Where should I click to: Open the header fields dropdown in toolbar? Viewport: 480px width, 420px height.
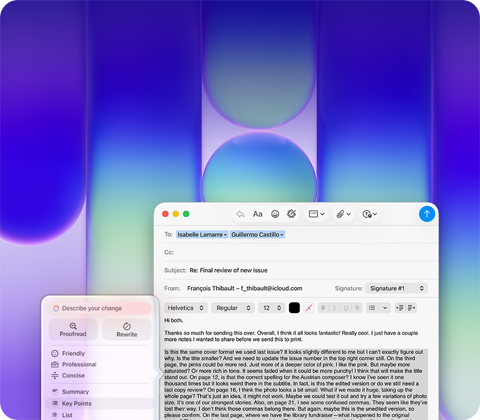316,214
